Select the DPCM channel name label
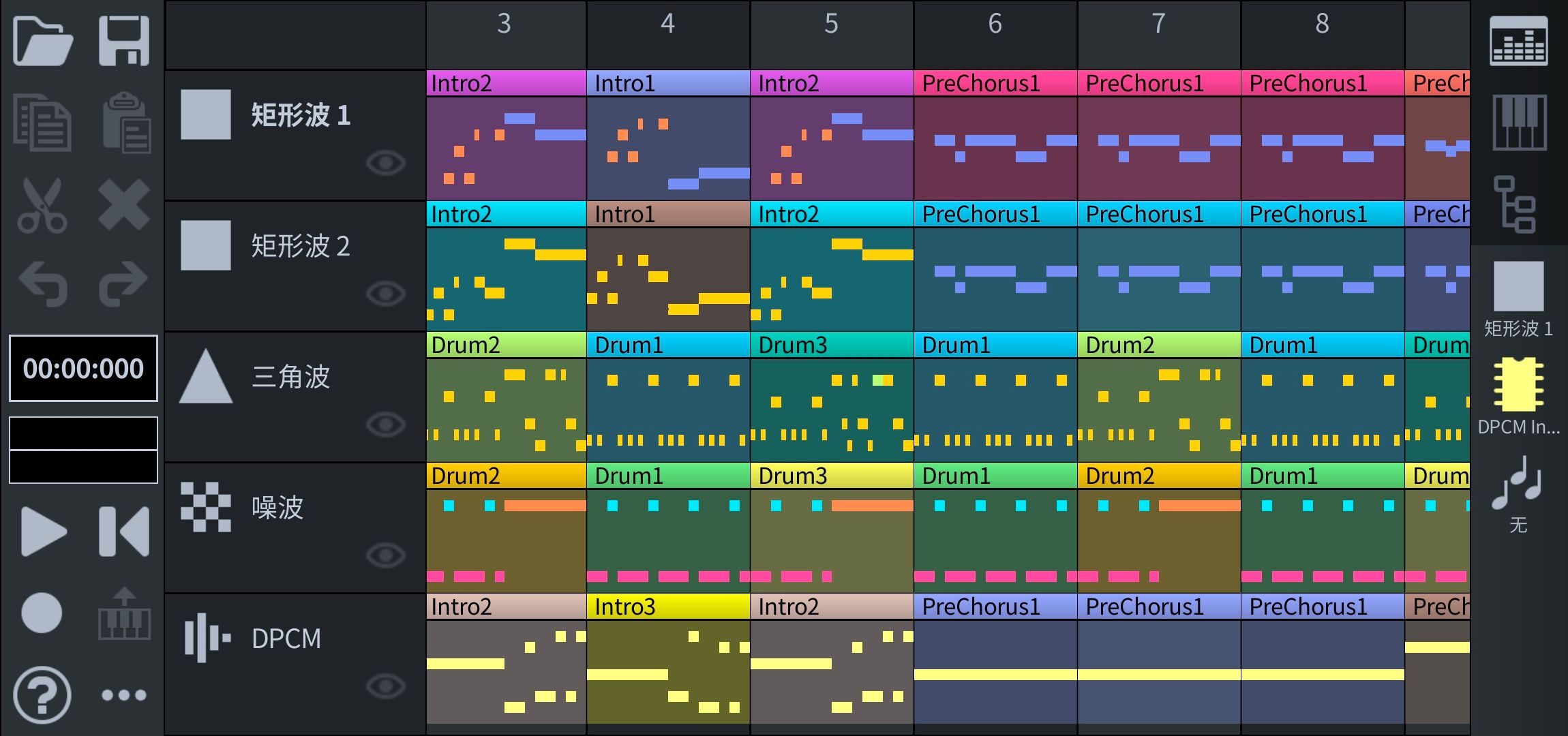The image size is (1568, 736). click(x=286, y=639)
